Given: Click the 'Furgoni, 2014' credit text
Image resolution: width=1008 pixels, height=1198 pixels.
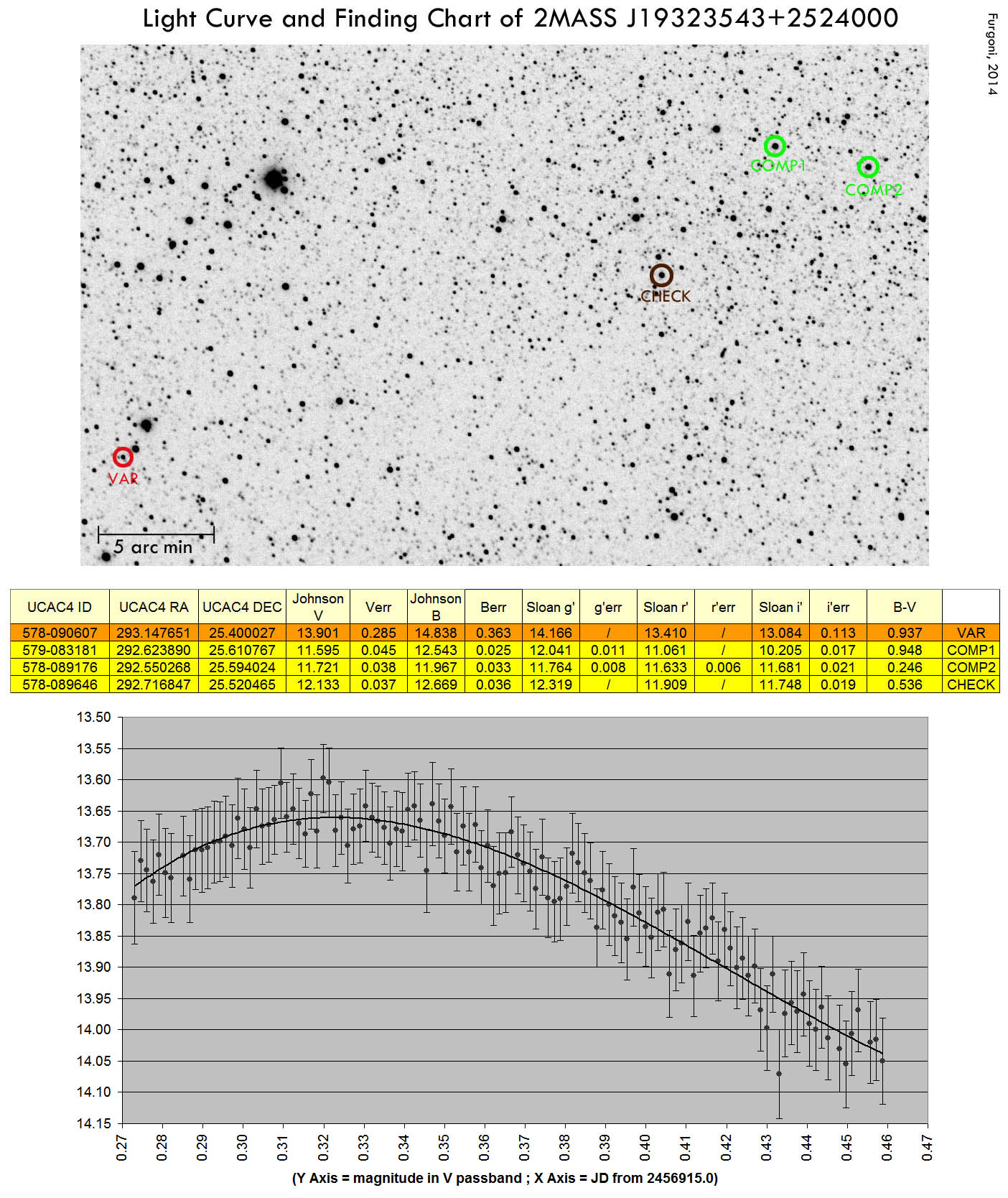Looking at the screenshot, I should (992, 54).
